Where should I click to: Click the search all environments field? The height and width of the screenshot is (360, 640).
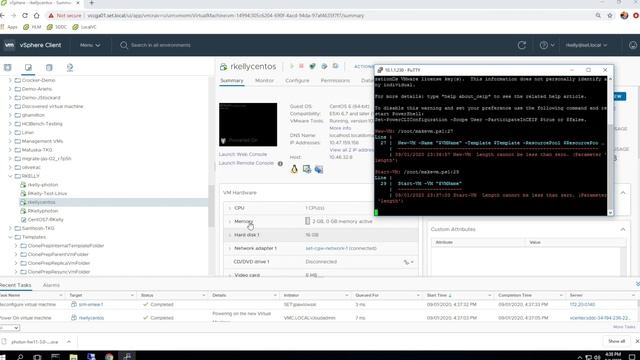(160, 45)
